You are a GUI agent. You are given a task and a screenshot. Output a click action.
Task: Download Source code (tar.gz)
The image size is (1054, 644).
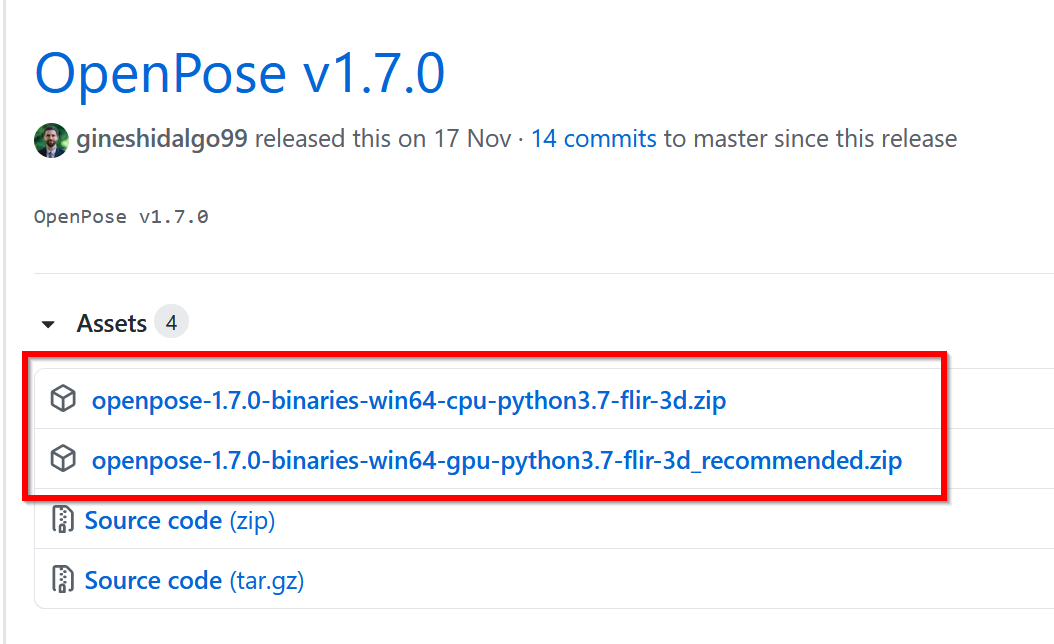coord(194,581)
